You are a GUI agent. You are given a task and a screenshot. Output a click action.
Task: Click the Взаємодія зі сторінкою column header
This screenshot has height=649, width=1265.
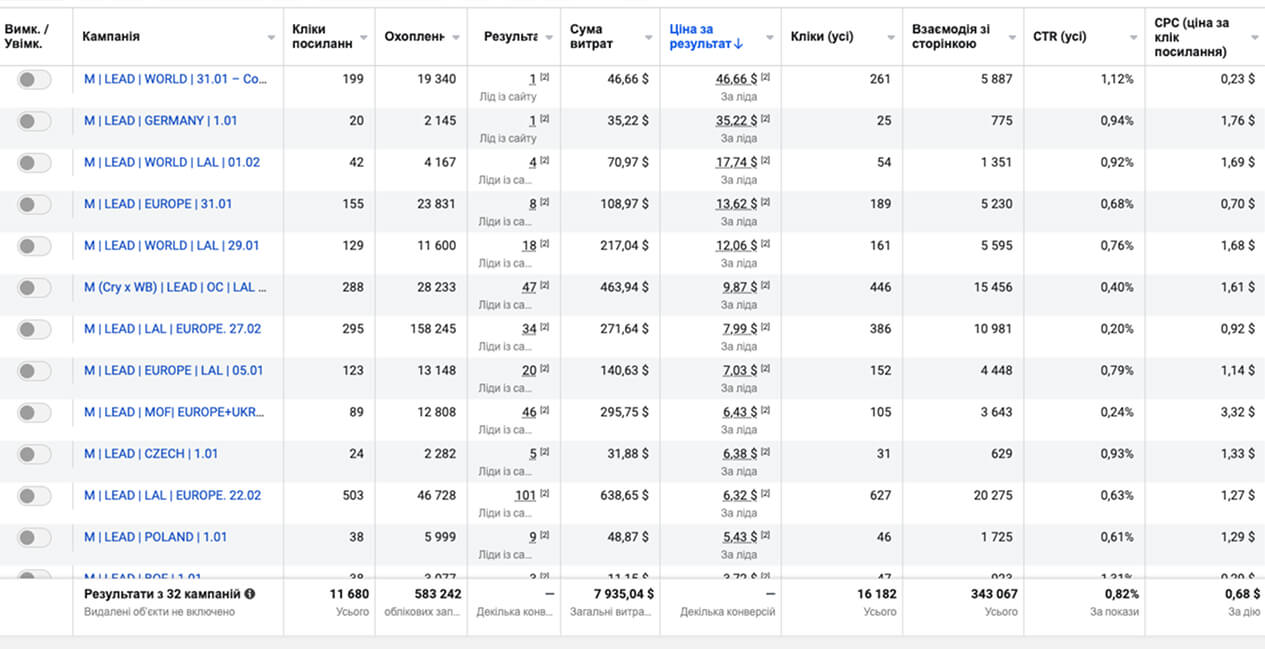coord(951,36)
